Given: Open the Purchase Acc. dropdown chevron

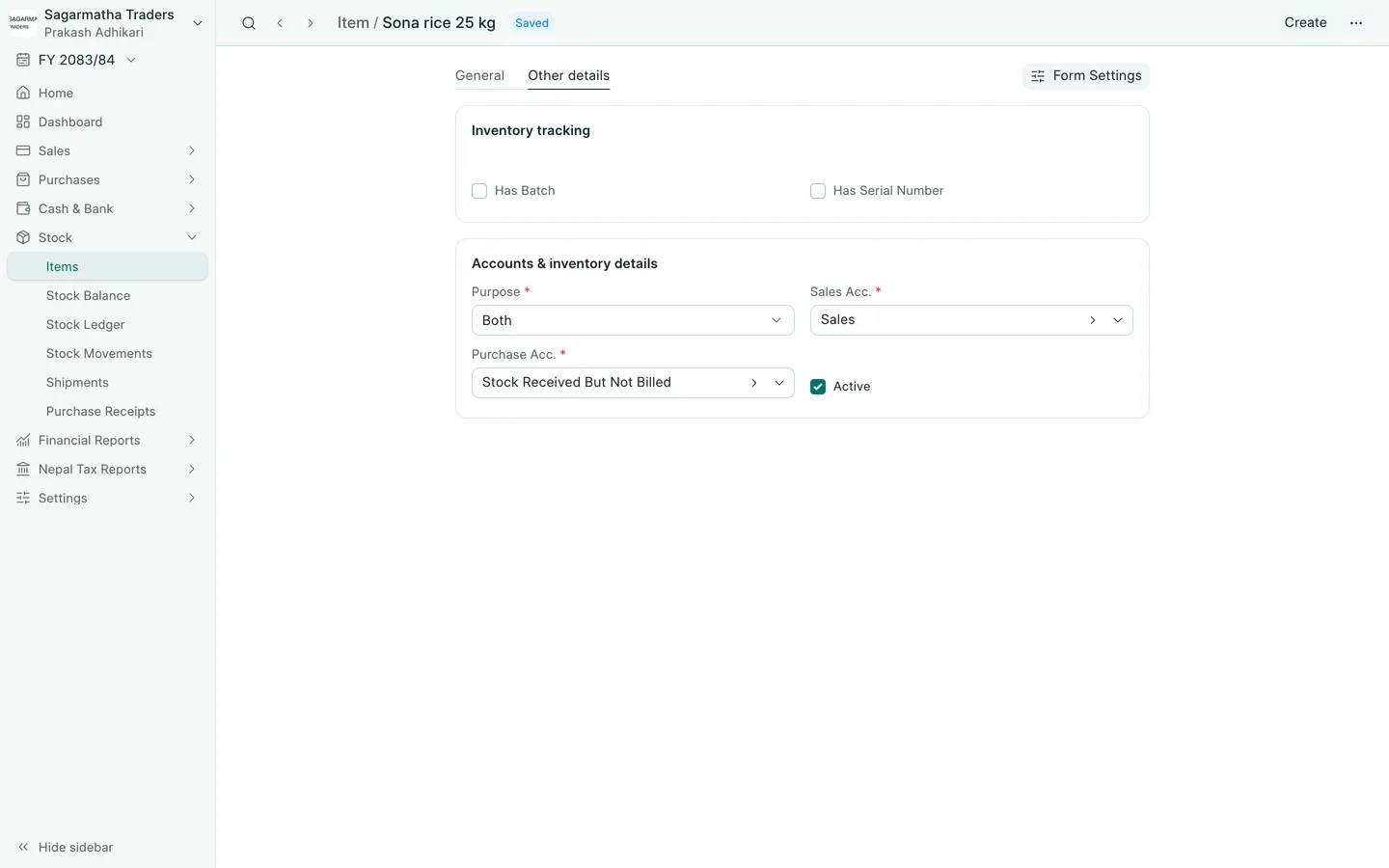Looking at the screenshot, I should point(779,383).
